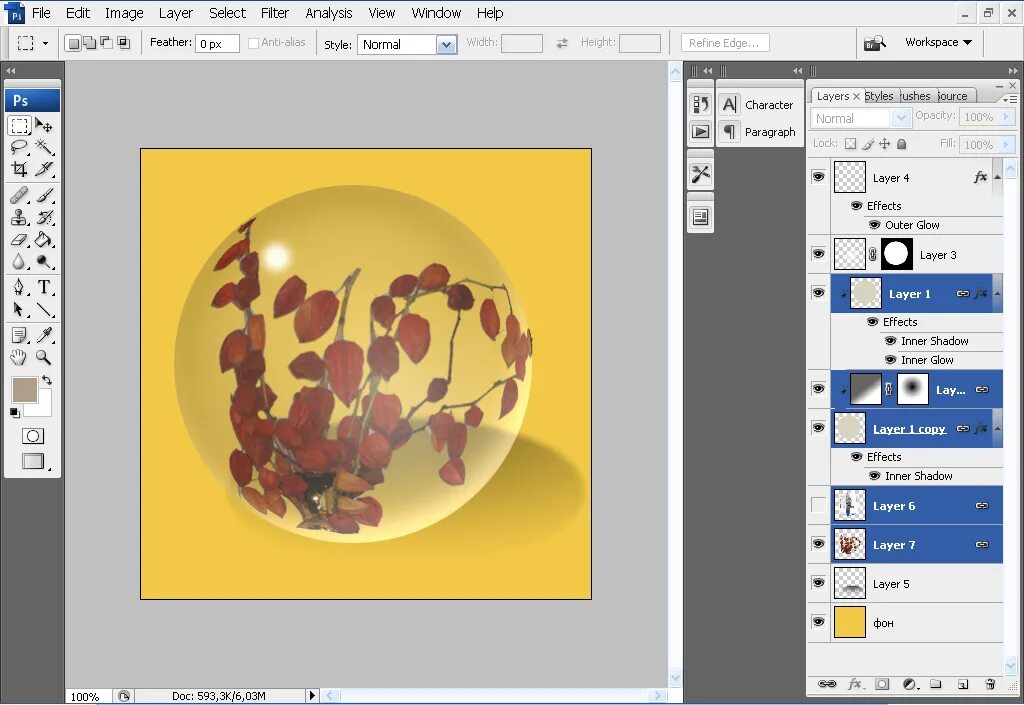Hide Layer 3 visibility eye
Viewport: 1024px width, 705px height.
click(818, 254)
